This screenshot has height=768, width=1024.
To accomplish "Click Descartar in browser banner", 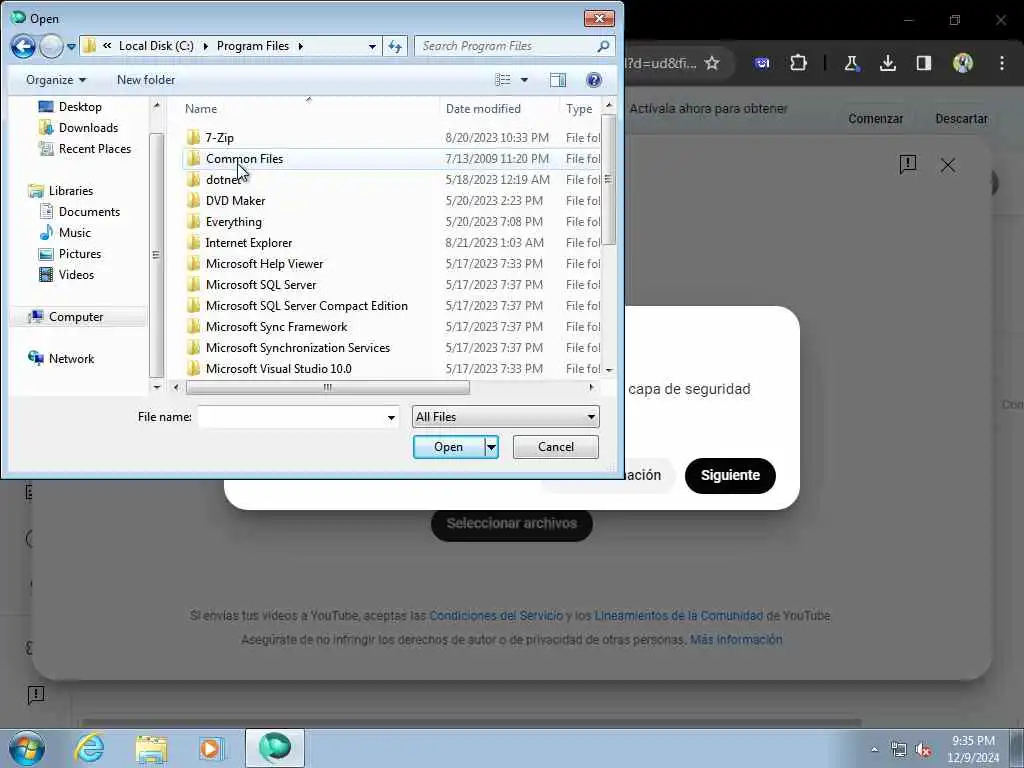I will (x=961, y=119).
